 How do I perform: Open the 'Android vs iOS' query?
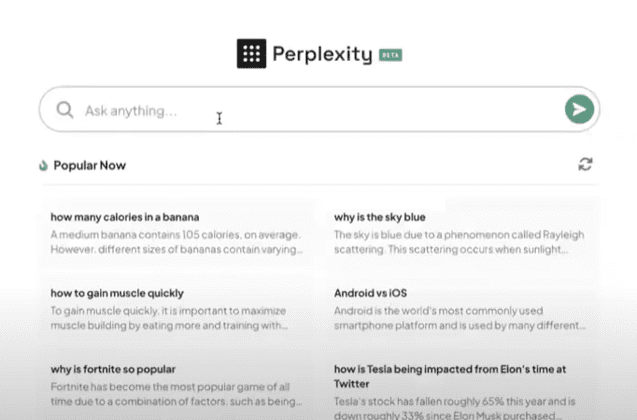coord(370,293)
